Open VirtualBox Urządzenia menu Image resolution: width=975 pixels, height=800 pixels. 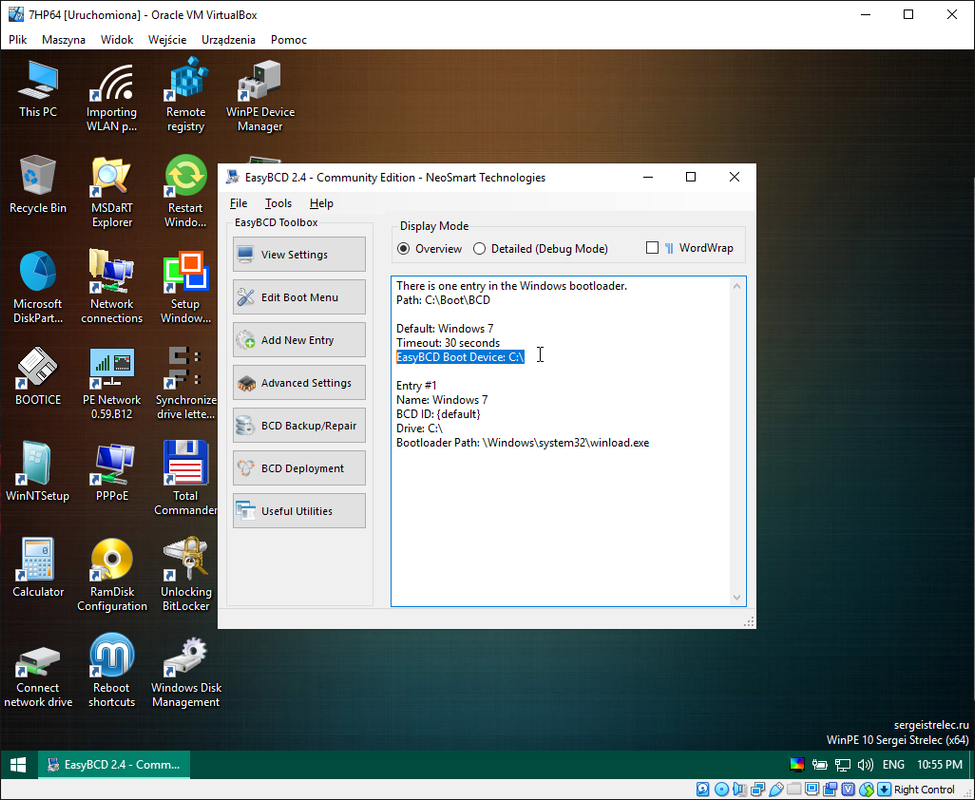point(228,40)
